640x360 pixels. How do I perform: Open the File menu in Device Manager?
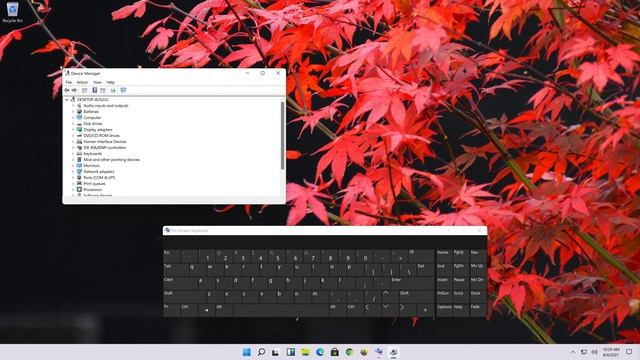point(69,82)
